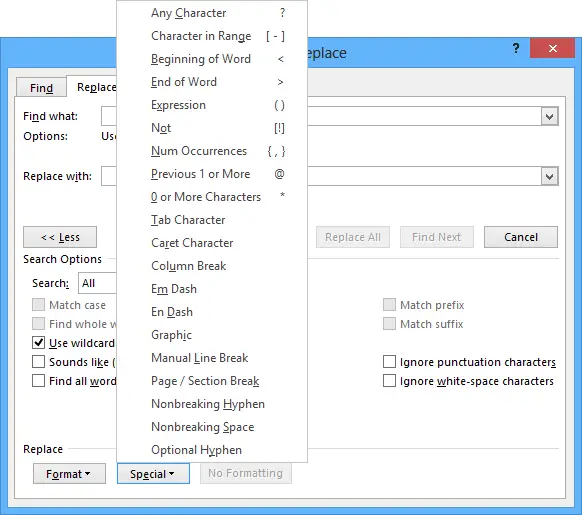Open the Special dropdown button
The width and height of the screenshot is (582, 515).
(153, 473)
